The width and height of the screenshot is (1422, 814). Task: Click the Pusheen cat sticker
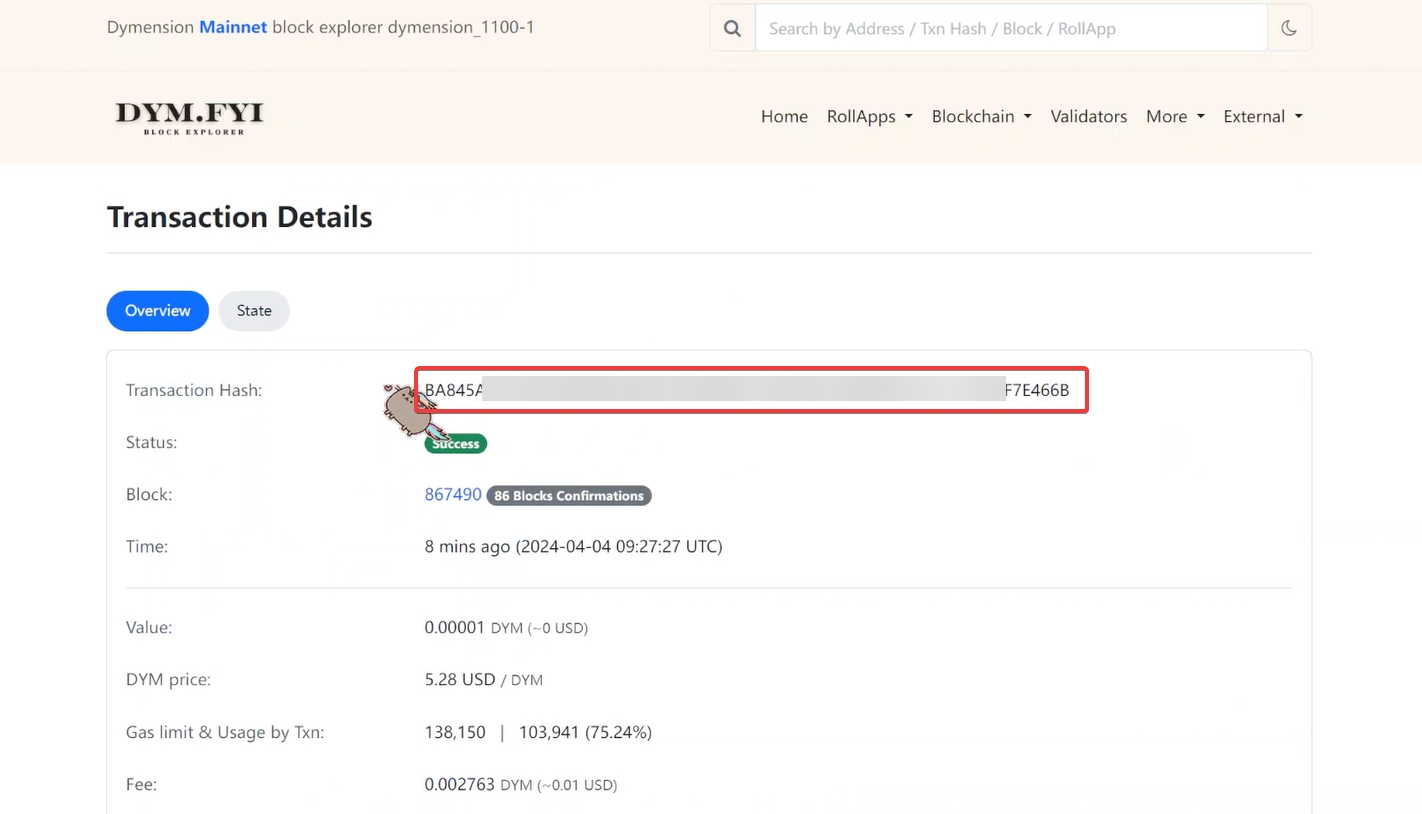(407, 409)
